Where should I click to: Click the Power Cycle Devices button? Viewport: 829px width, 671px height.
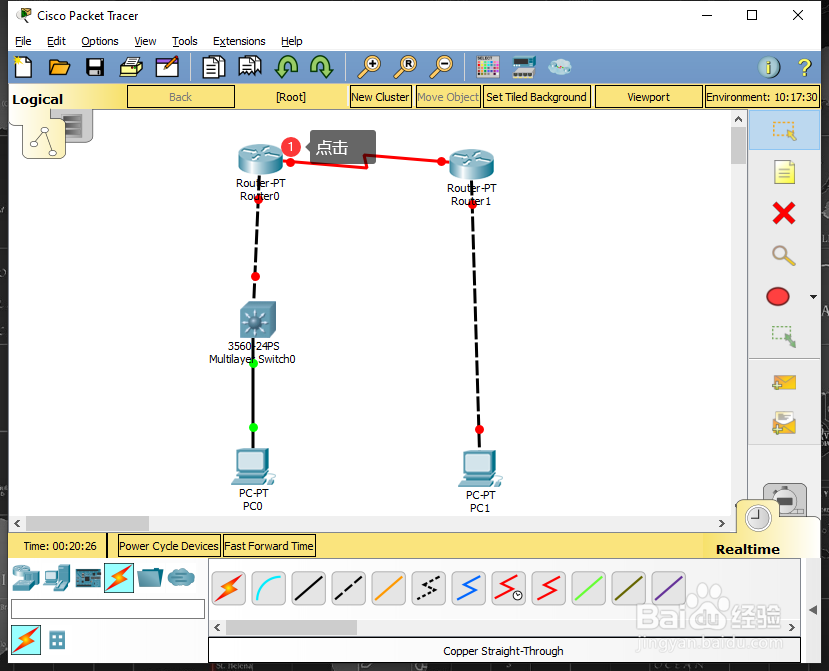click(x=169, y=546)
